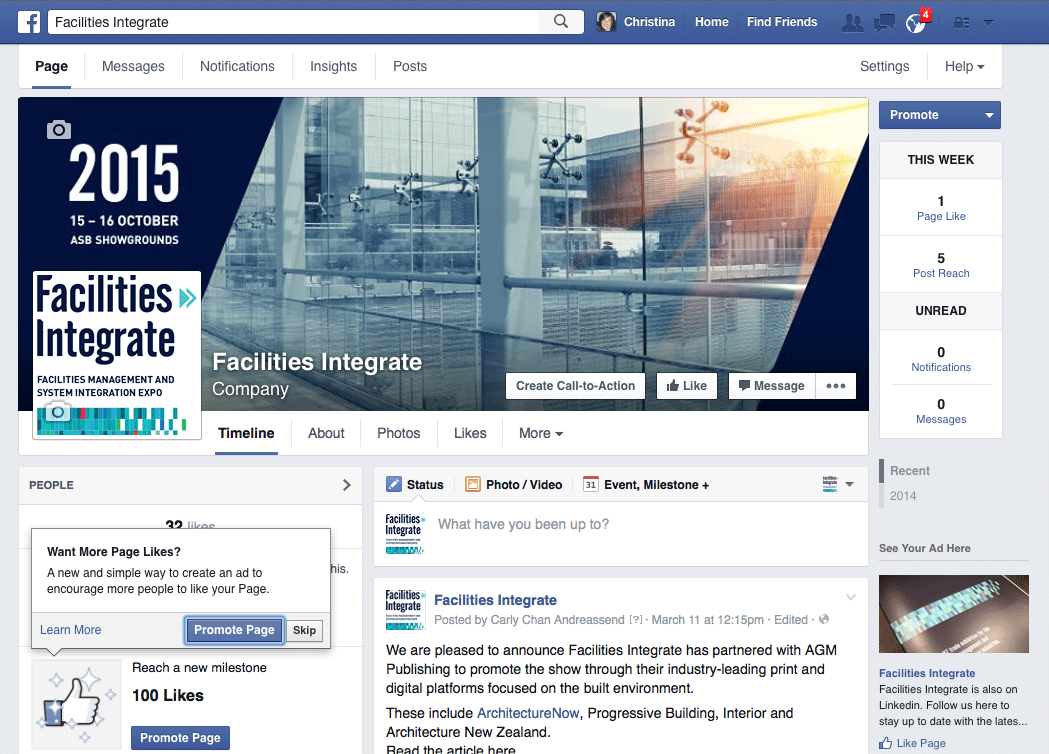1049x754 pixels.
Task: Open the post timestamp March 11 link
Action: [708, 620]
